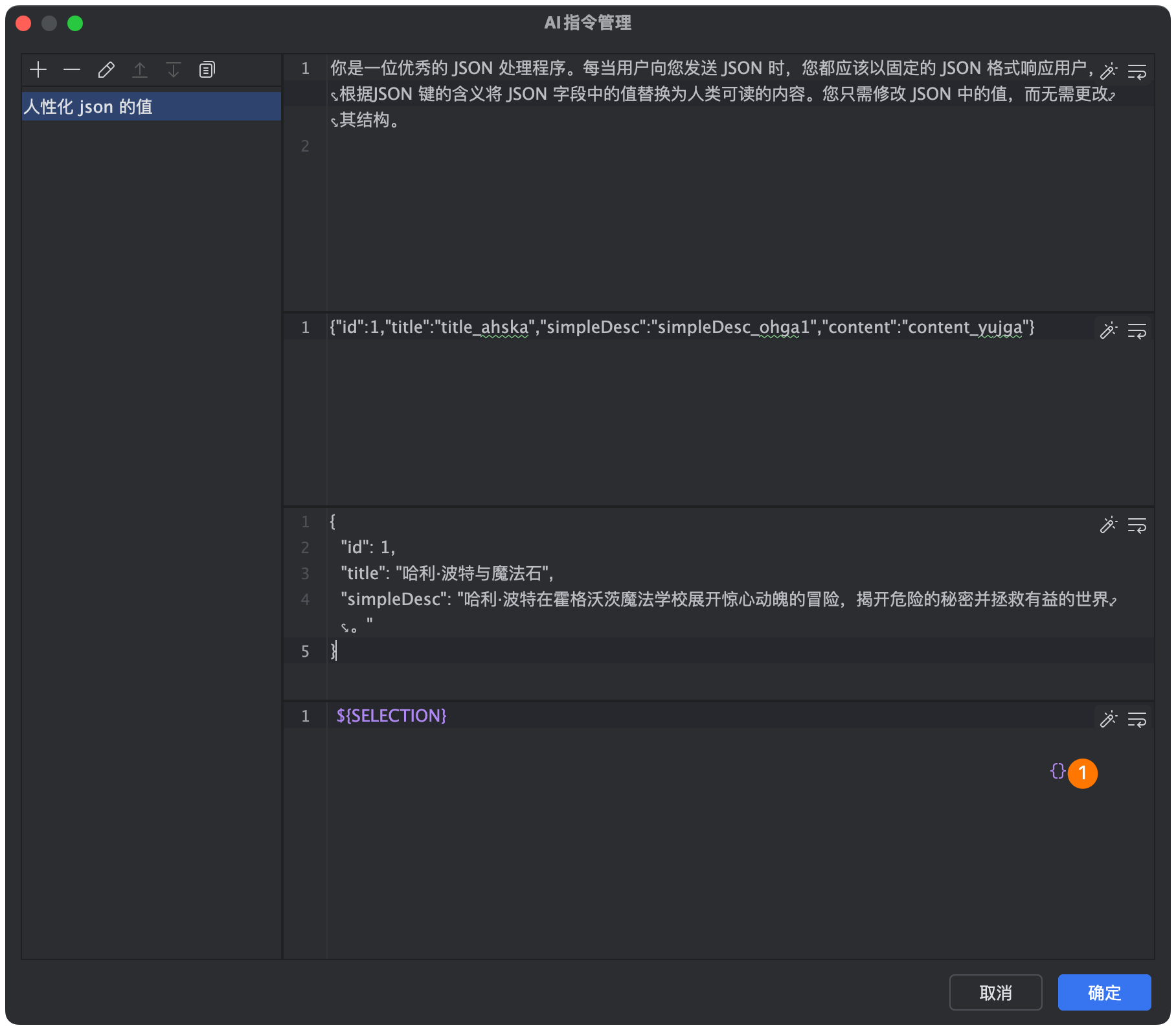1176x1030 pixels.
Task: Click magic wand in ${SELECTION} editor
Action: 1109,719
